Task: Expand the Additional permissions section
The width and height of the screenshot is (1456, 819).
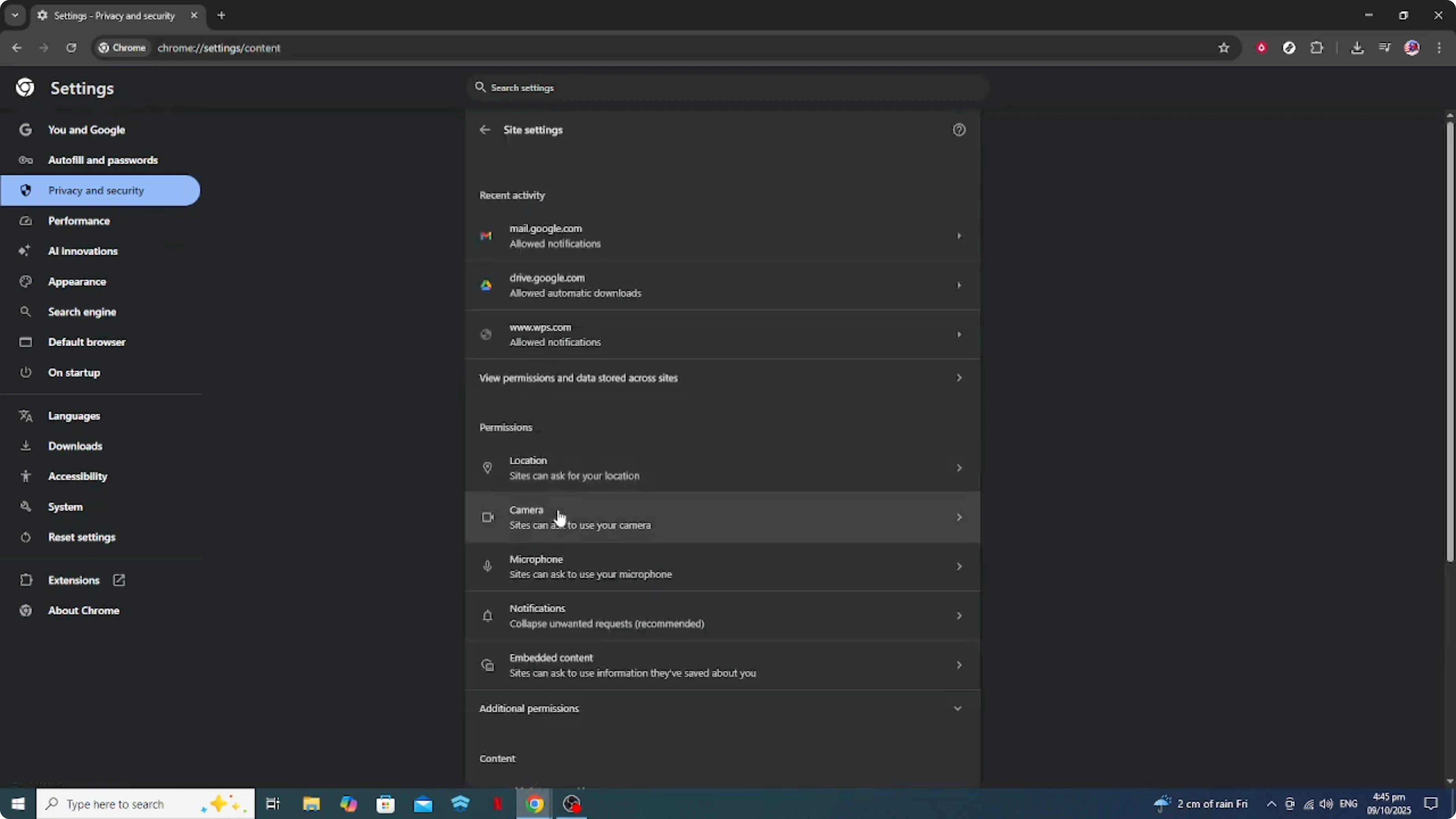Action: point(722,708)
